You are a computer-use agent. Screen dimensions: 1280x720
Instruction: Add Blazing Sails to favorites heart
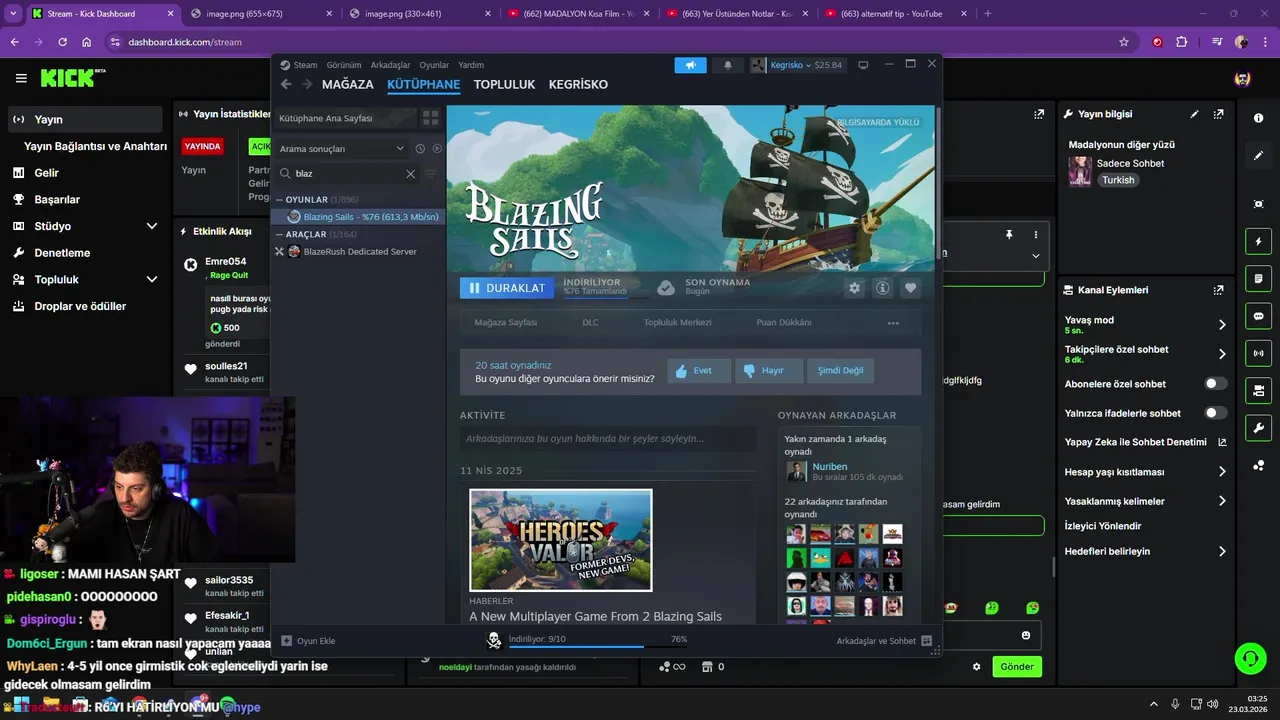point(910,288)
